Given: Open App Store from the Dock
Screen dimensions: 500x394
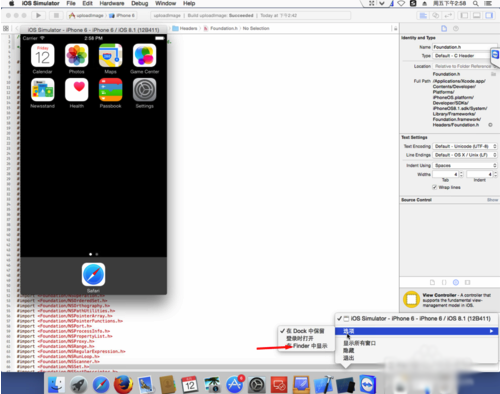Looking at the screenshot, I should 235,385.
